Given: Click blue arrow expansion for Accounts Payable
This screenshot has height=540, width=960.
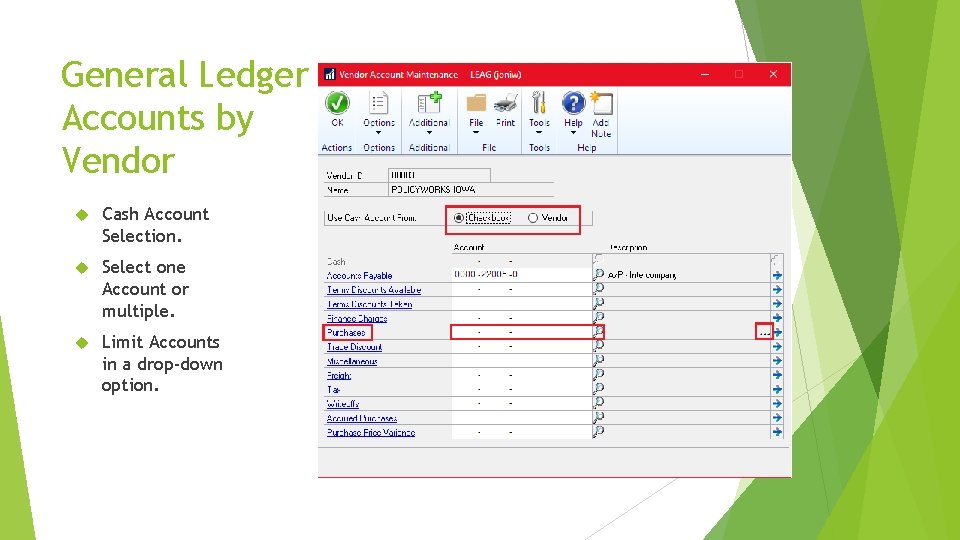Looking at the screenshot, I should 777,275.
